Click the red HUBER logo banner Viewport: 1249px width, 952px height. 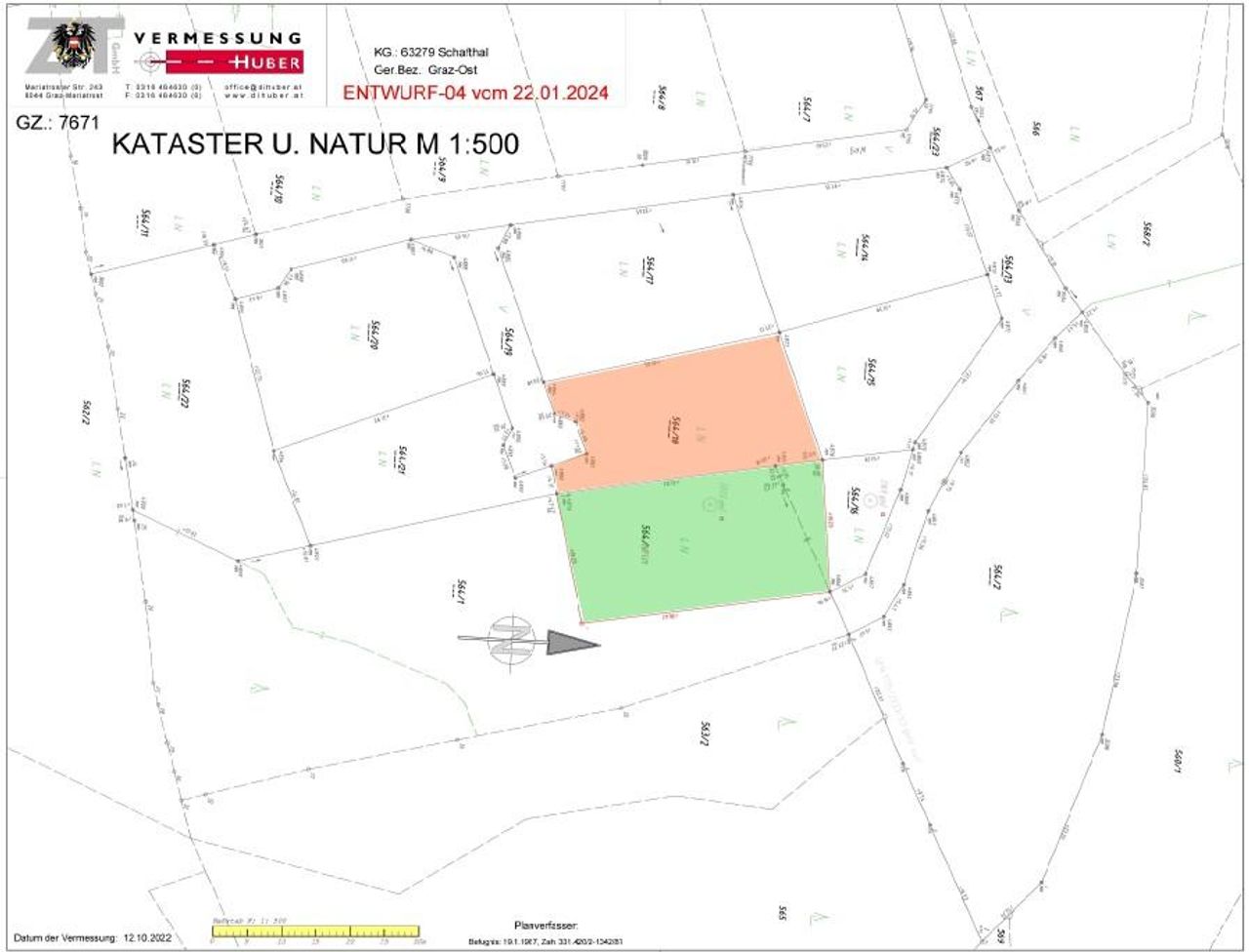tap(234, 62)
